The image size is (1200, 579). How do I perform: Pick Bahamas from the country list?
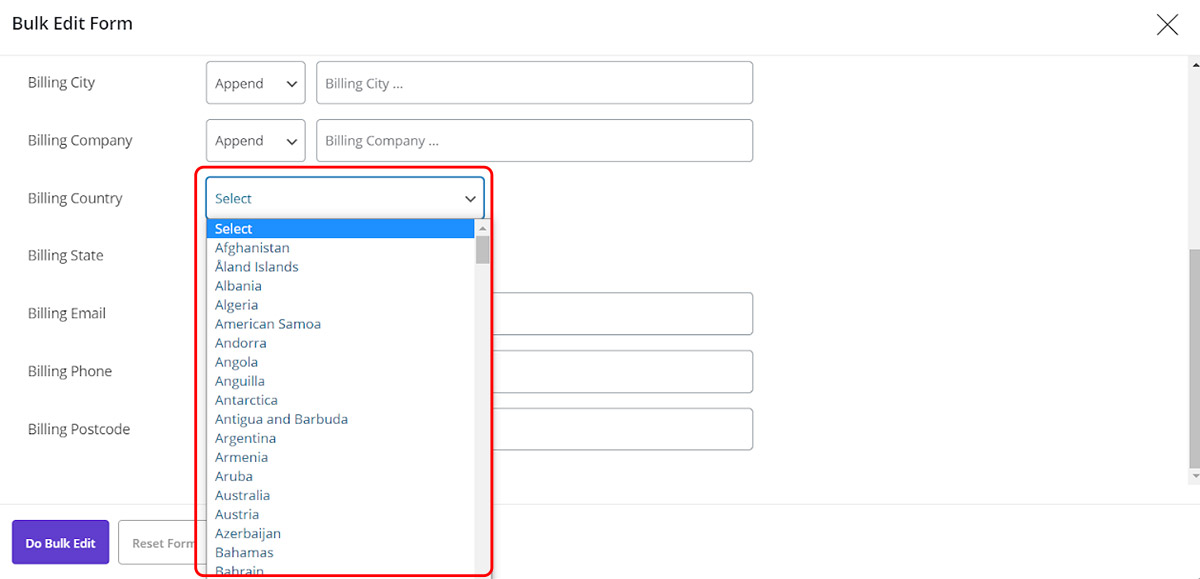(244, 552)
